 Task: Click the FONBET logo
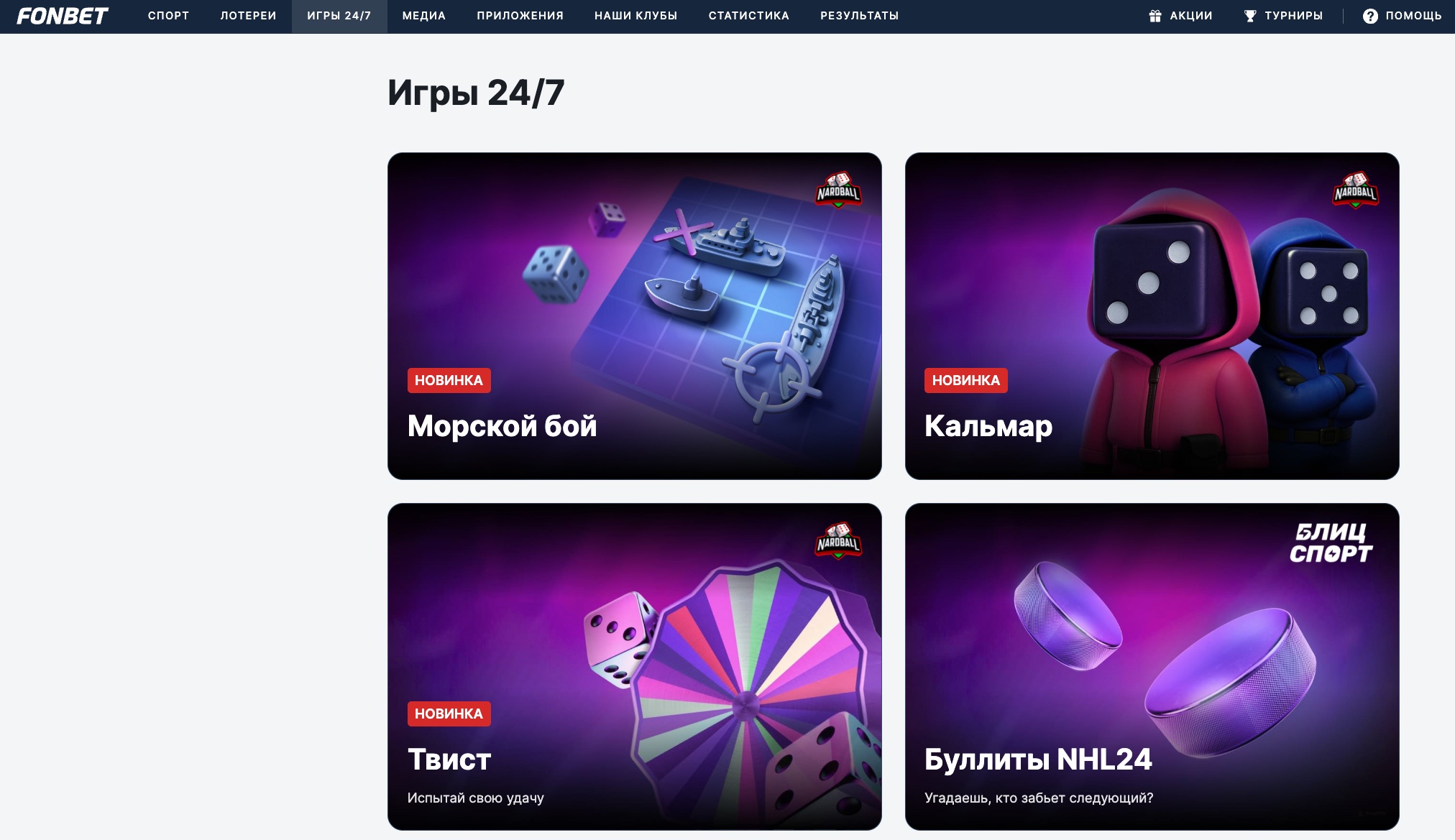(63, 16)
